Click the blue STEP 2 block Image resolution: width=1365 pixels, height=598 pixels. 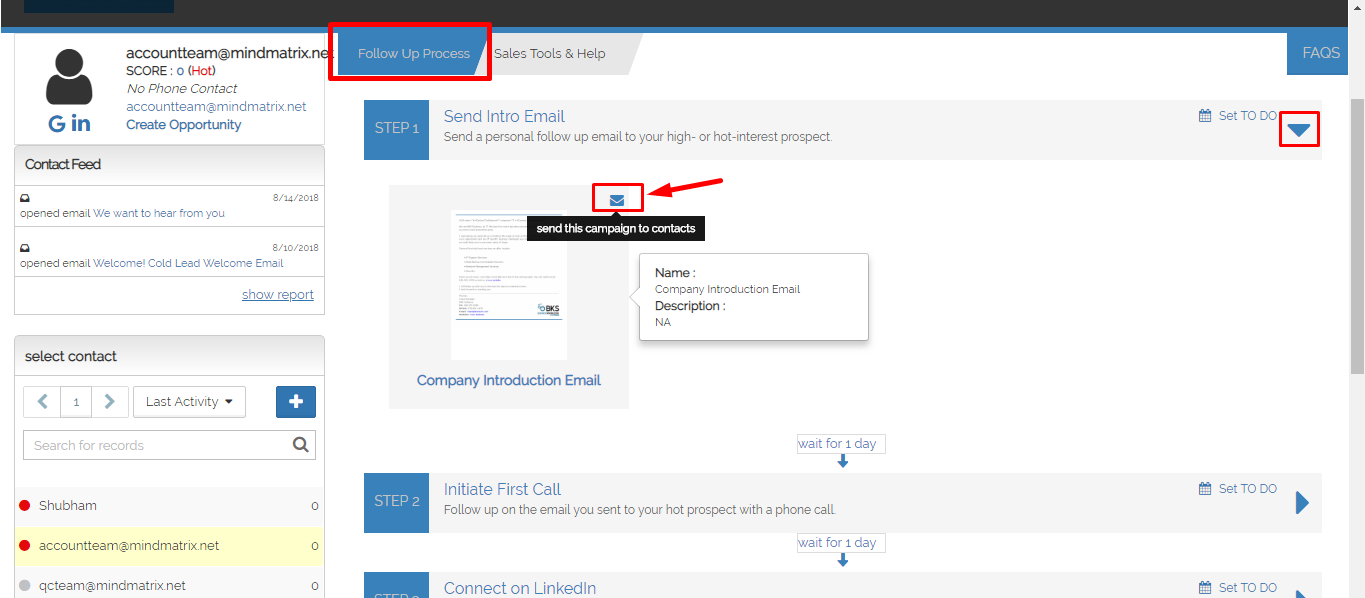(x=396, y=502)
